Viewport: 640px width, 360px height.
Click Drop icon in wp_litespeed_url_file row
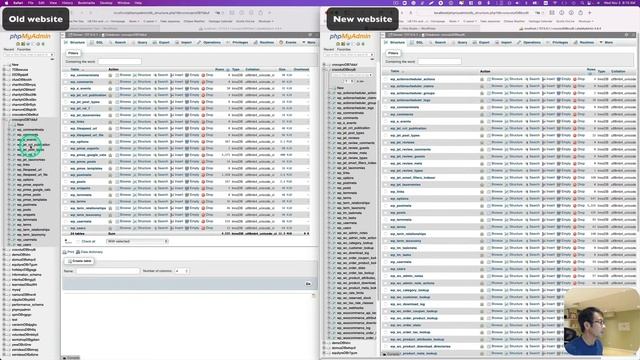[203, 135]
